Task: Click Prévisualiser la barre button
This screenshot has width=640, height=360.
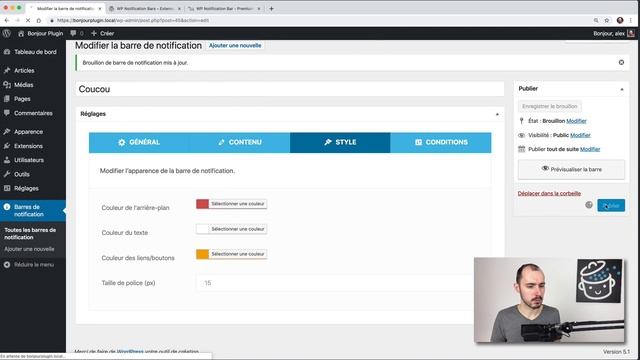Action: (571, 169)
